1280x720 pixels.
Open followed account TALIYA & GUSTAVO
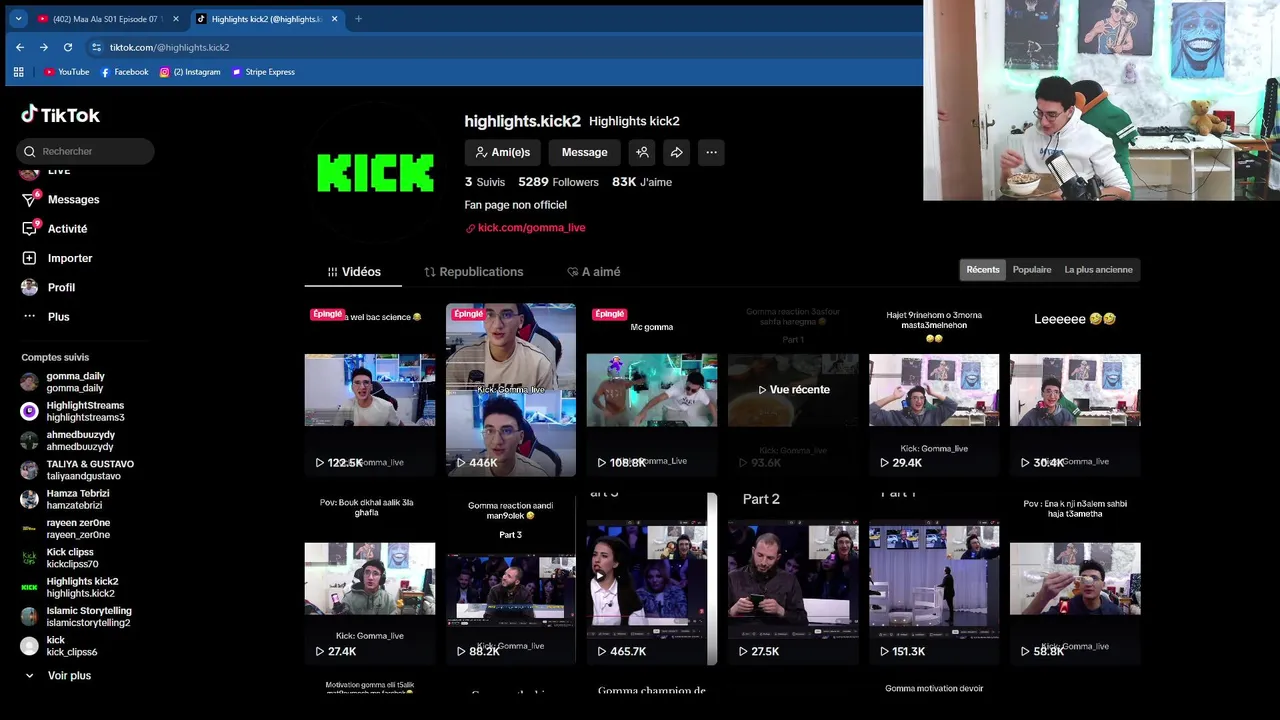[78, 470]
